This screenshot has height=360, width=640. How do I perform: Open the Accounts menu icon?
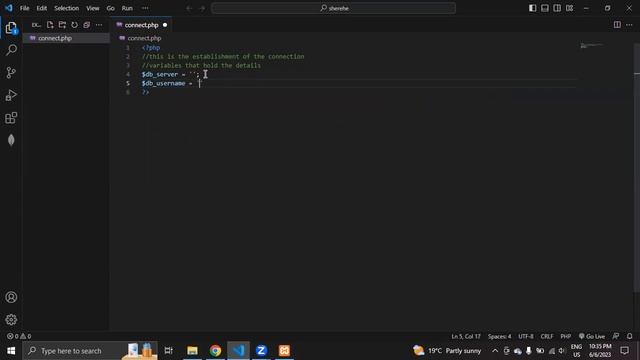coord(11,297)
